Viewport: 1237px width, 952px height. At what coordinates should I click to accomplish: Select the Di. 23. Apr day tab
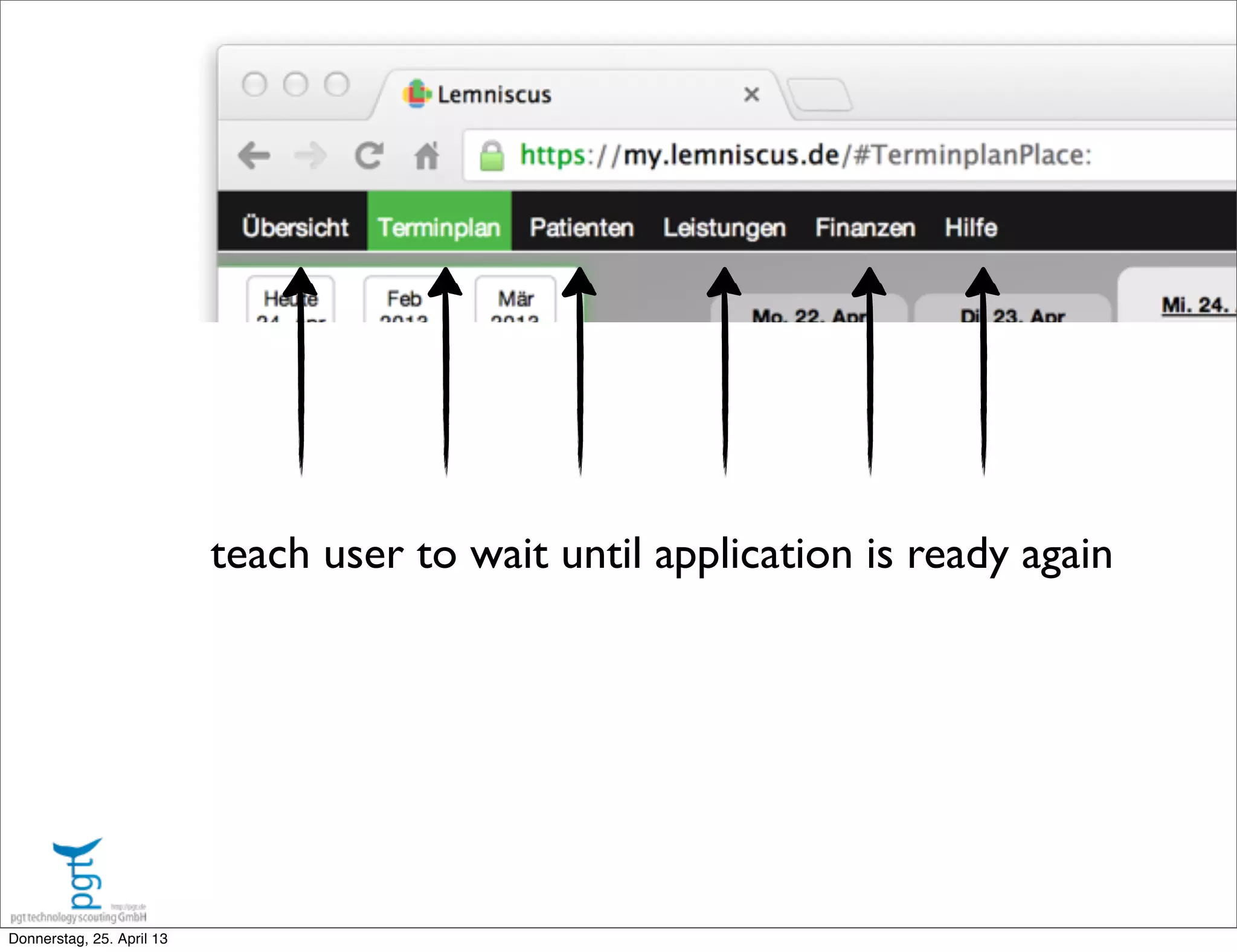tap(1012, 308)
